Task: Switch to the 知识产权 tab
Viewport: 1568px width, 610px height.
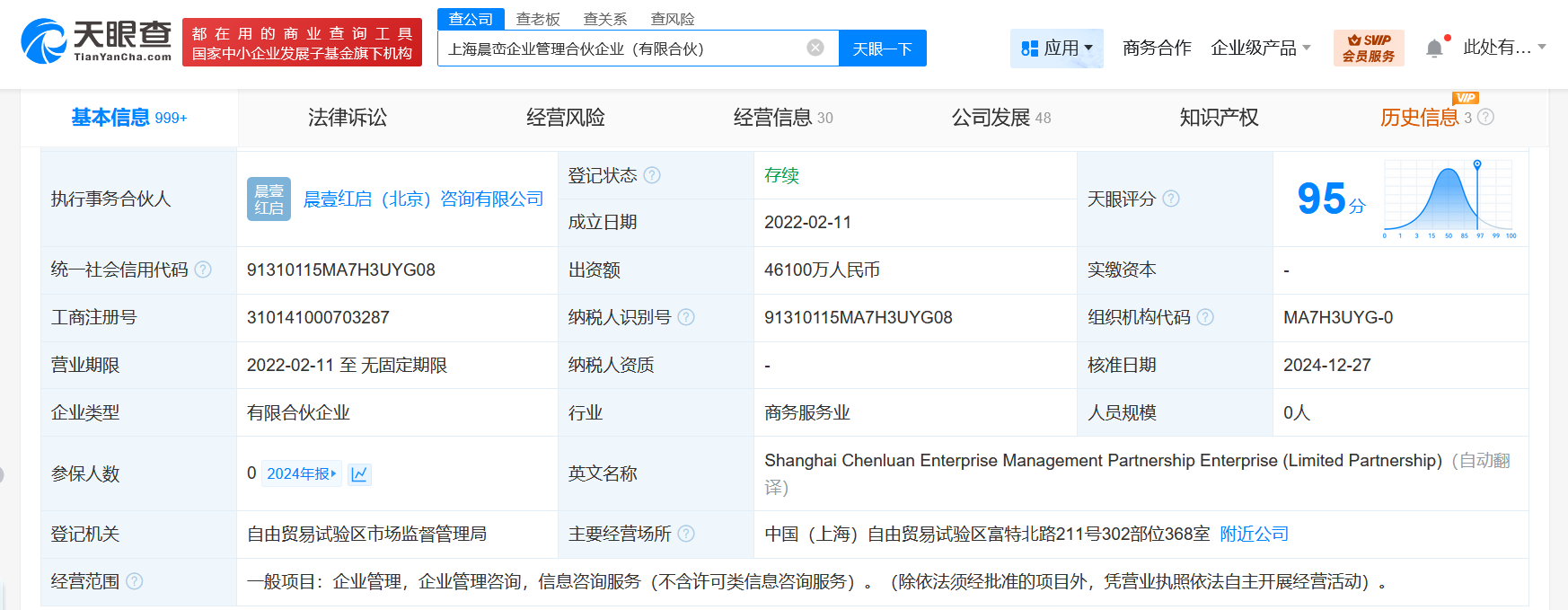Action: pos(1219,118)
